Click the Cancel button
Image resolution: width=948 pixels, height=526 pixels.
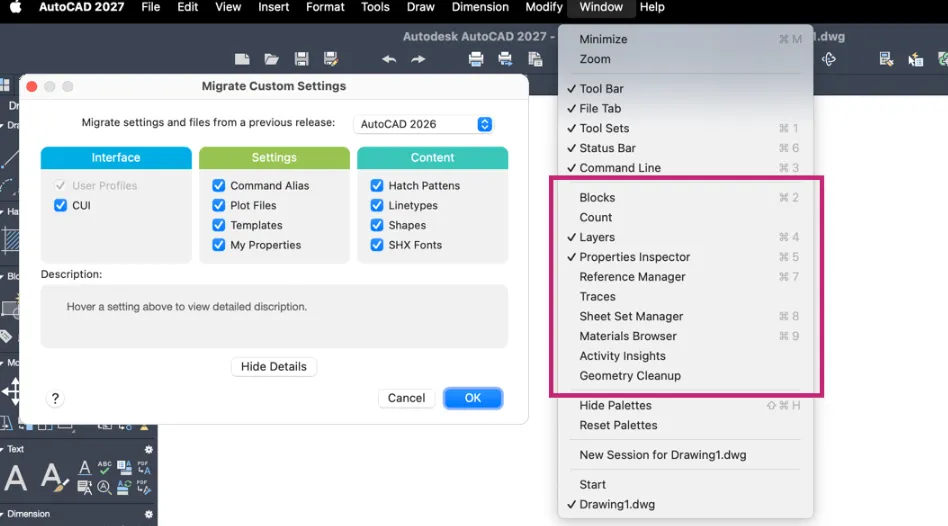[x=406, y=398]
